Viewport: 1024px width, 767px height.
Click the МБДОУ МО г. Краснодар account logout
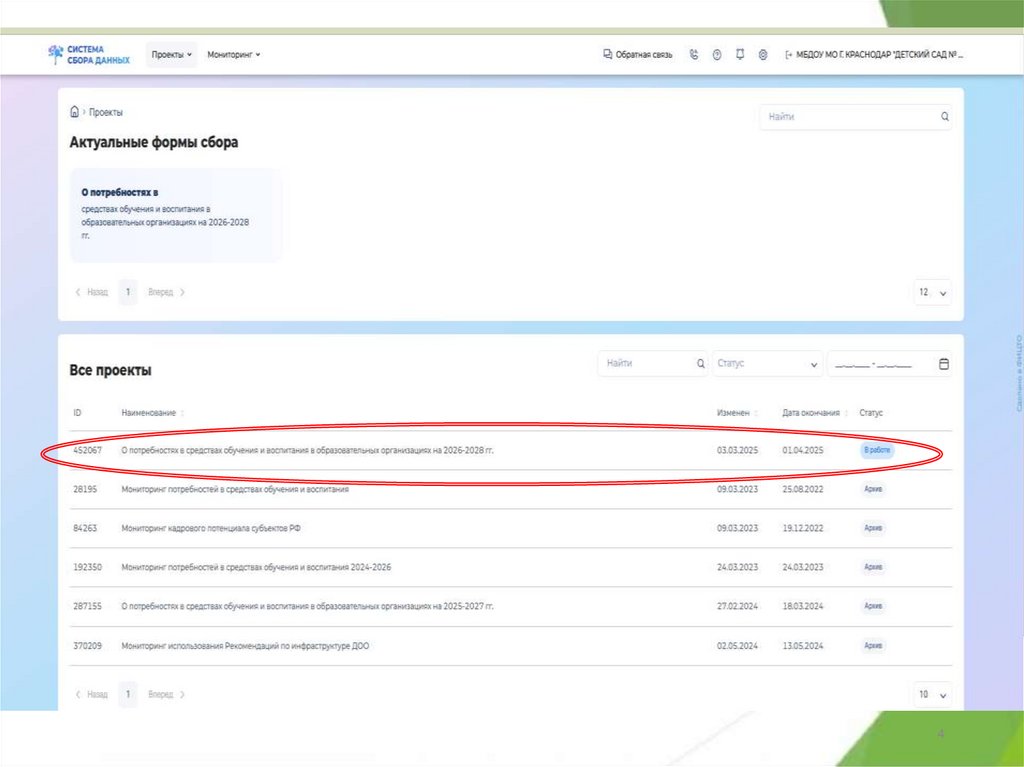pos(874,55)
